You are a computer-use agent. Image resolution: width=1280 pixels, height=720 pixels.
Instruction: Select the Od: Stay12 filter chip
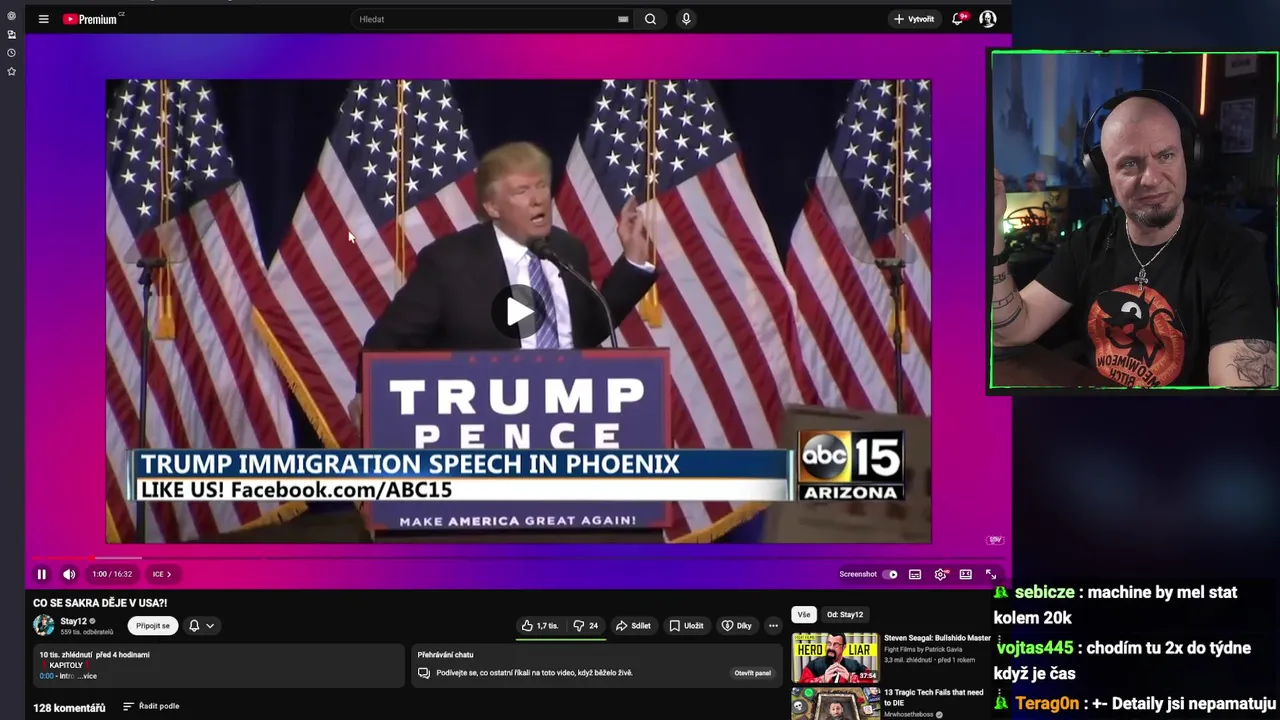(845, 615)
